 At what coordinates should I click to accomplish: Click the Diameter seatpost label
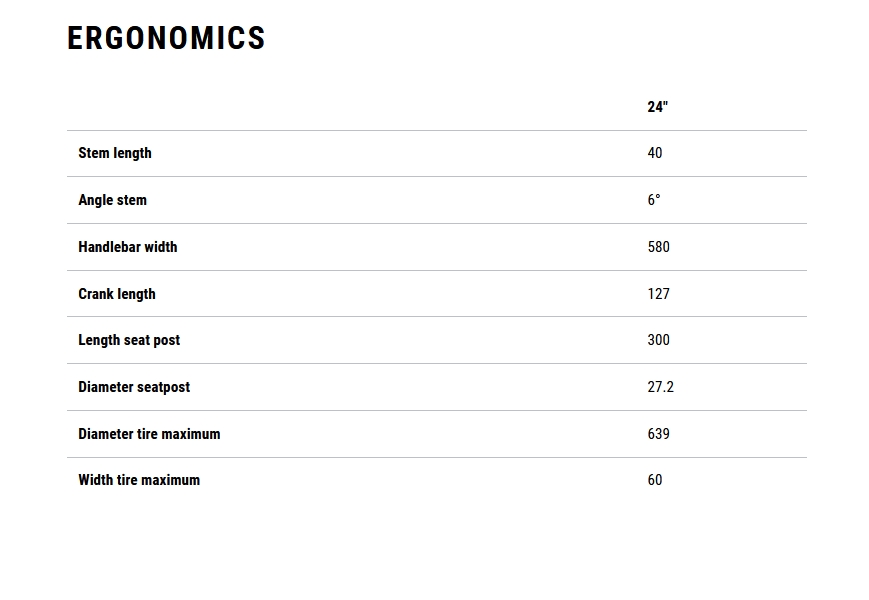tap(134, 387)
